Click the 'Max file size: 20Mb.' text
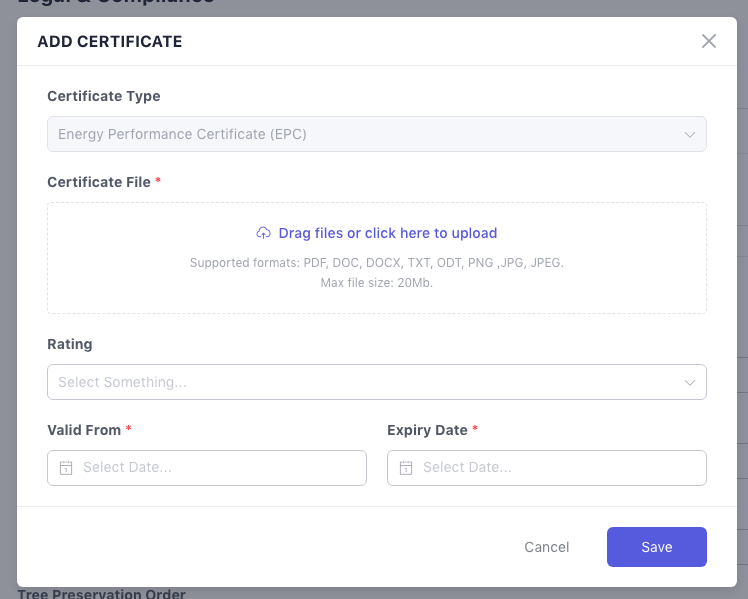The height and width of the screenshot is (599, 748). pos(377,283)
